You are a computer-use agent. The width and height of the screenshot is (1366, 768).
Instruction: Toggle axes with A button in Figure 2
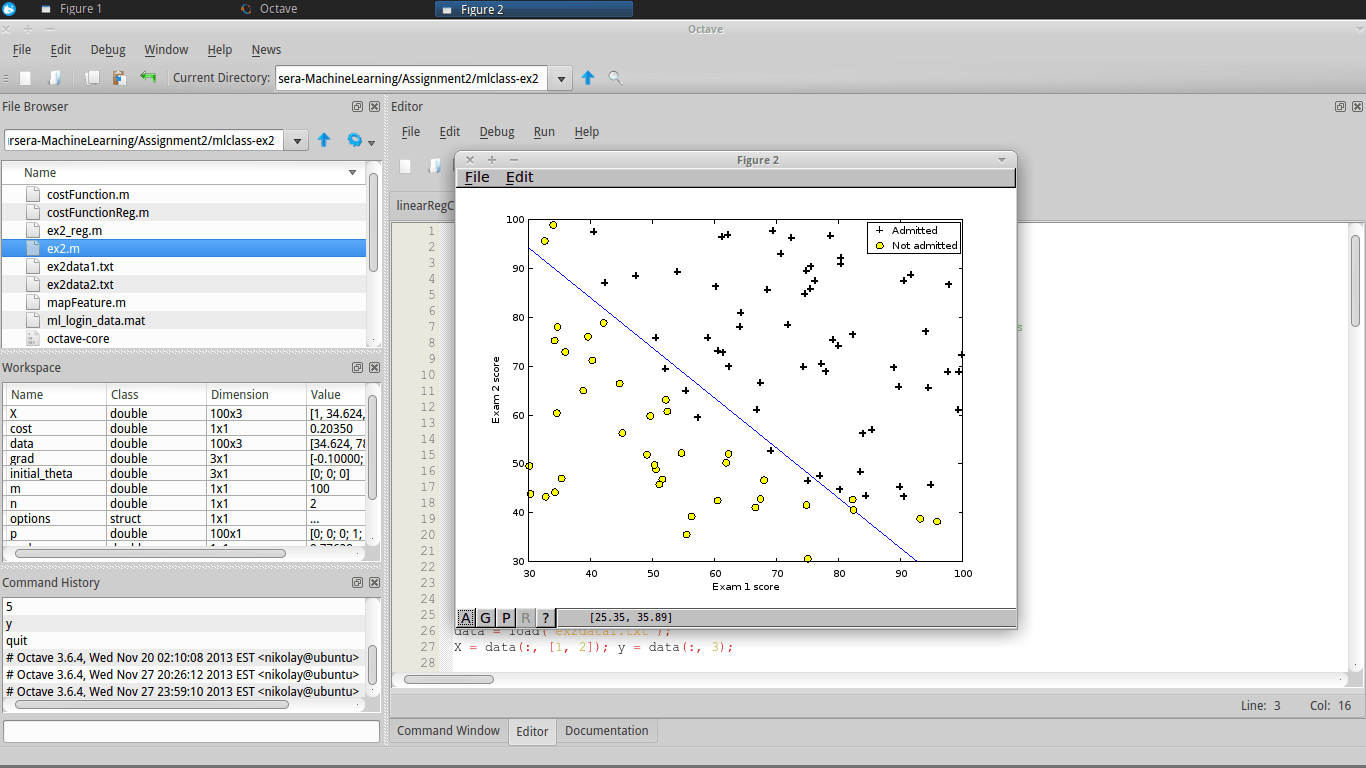click(467, 618)
